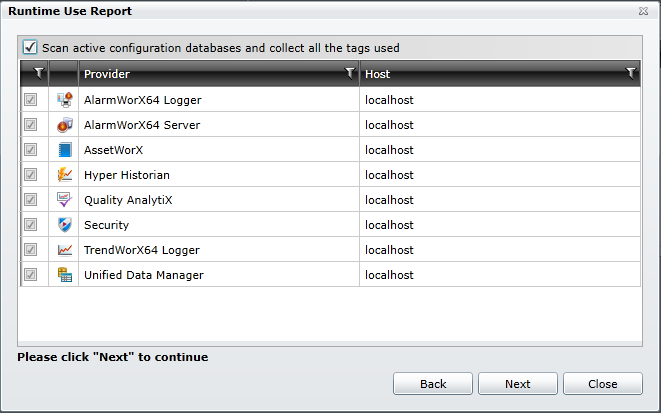Open the Host column filter
Image resolution: width=661 pixels, height=413 pixels.
pos(630,73)
